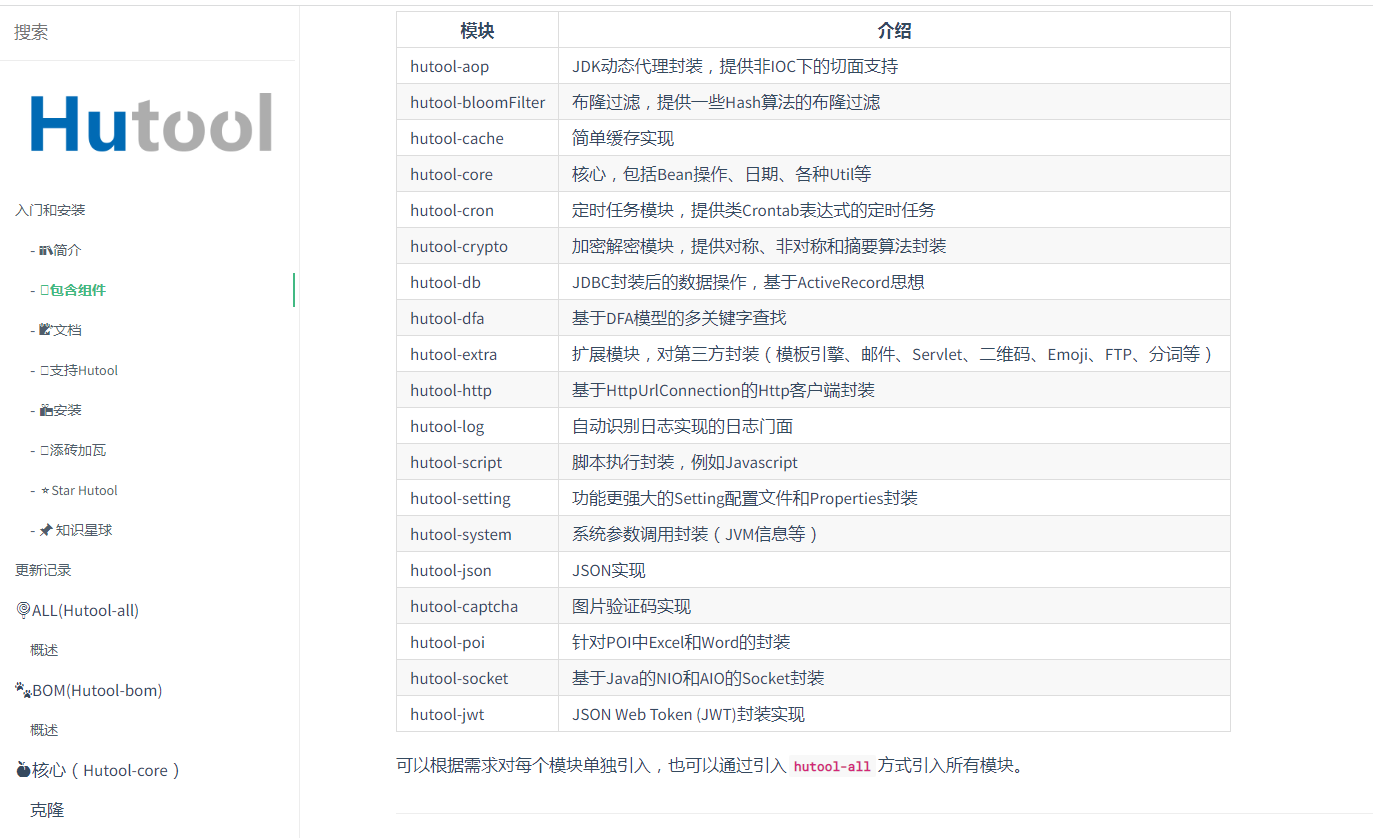Click the hutool-system table cell
The image size is (1373, 838).
(477, 534)
